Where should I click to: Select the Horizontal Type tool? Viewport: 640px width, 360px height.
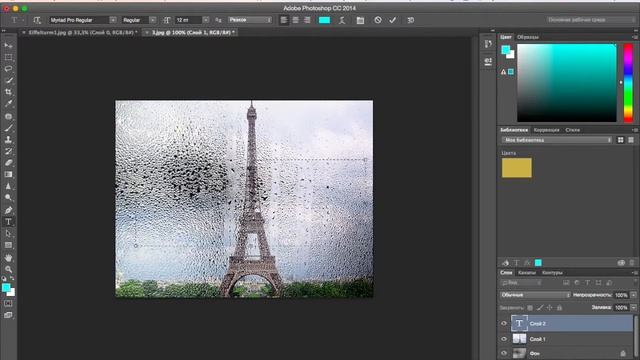(8, 222)
